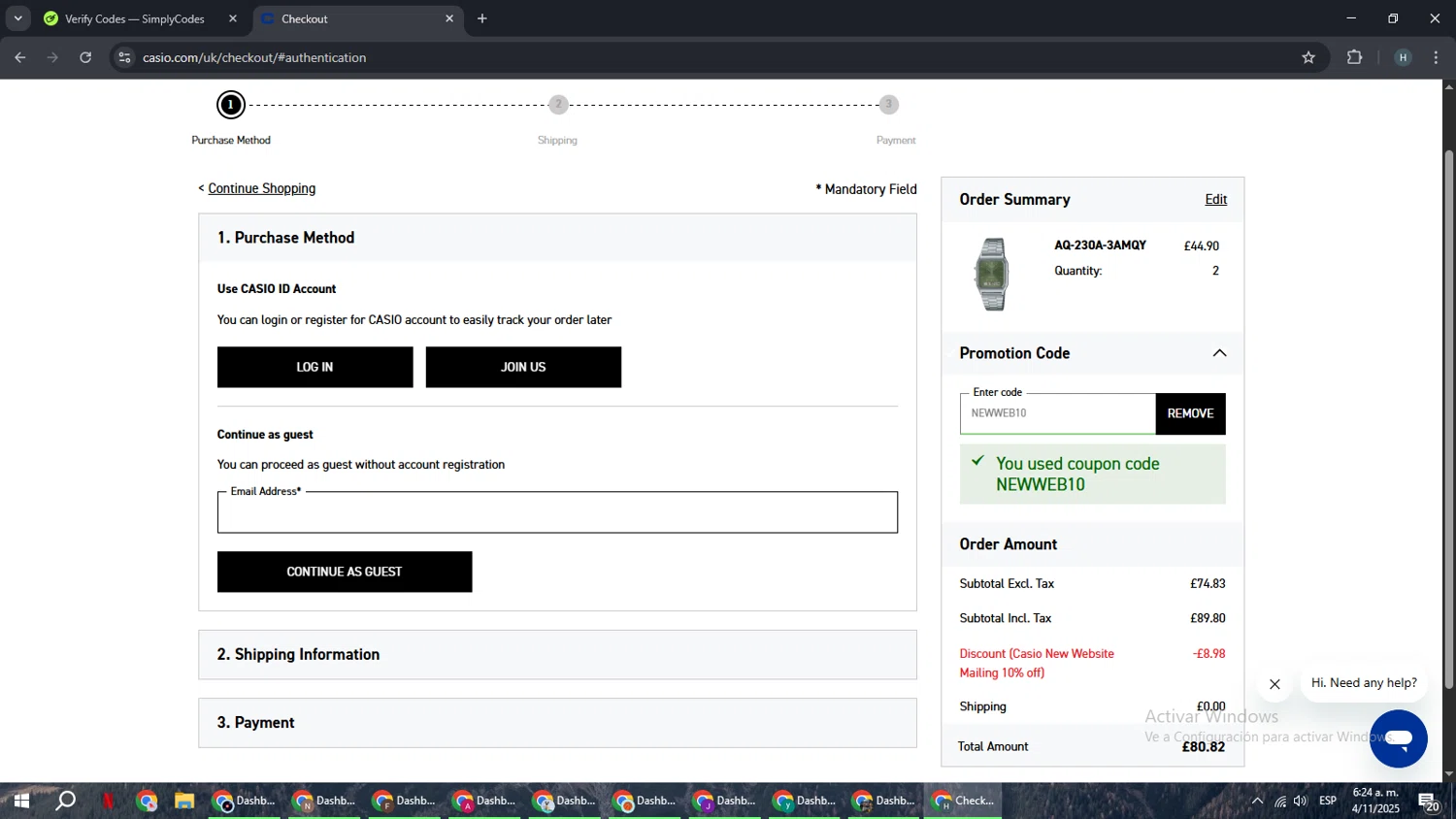Open File Explorer from taskbar
The image size is (1456, 819).
pos(184,801)
